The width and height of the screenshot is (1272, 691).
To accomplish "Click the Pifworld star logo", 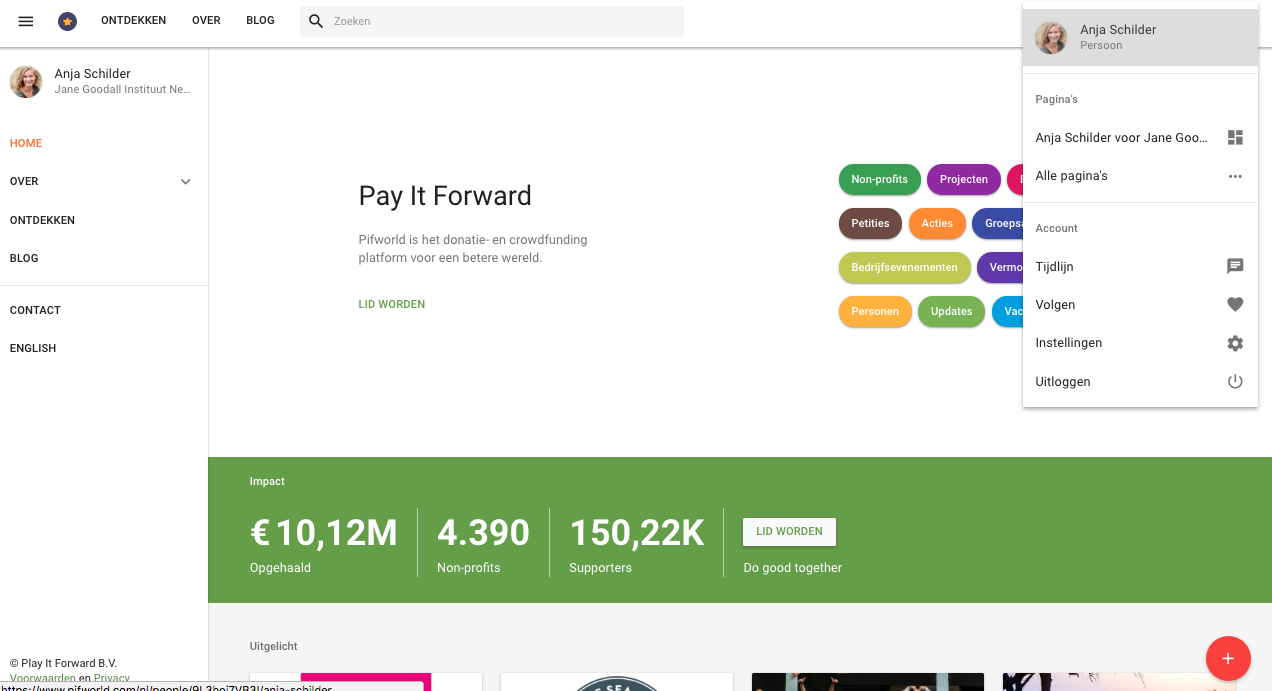I will 68,21.
